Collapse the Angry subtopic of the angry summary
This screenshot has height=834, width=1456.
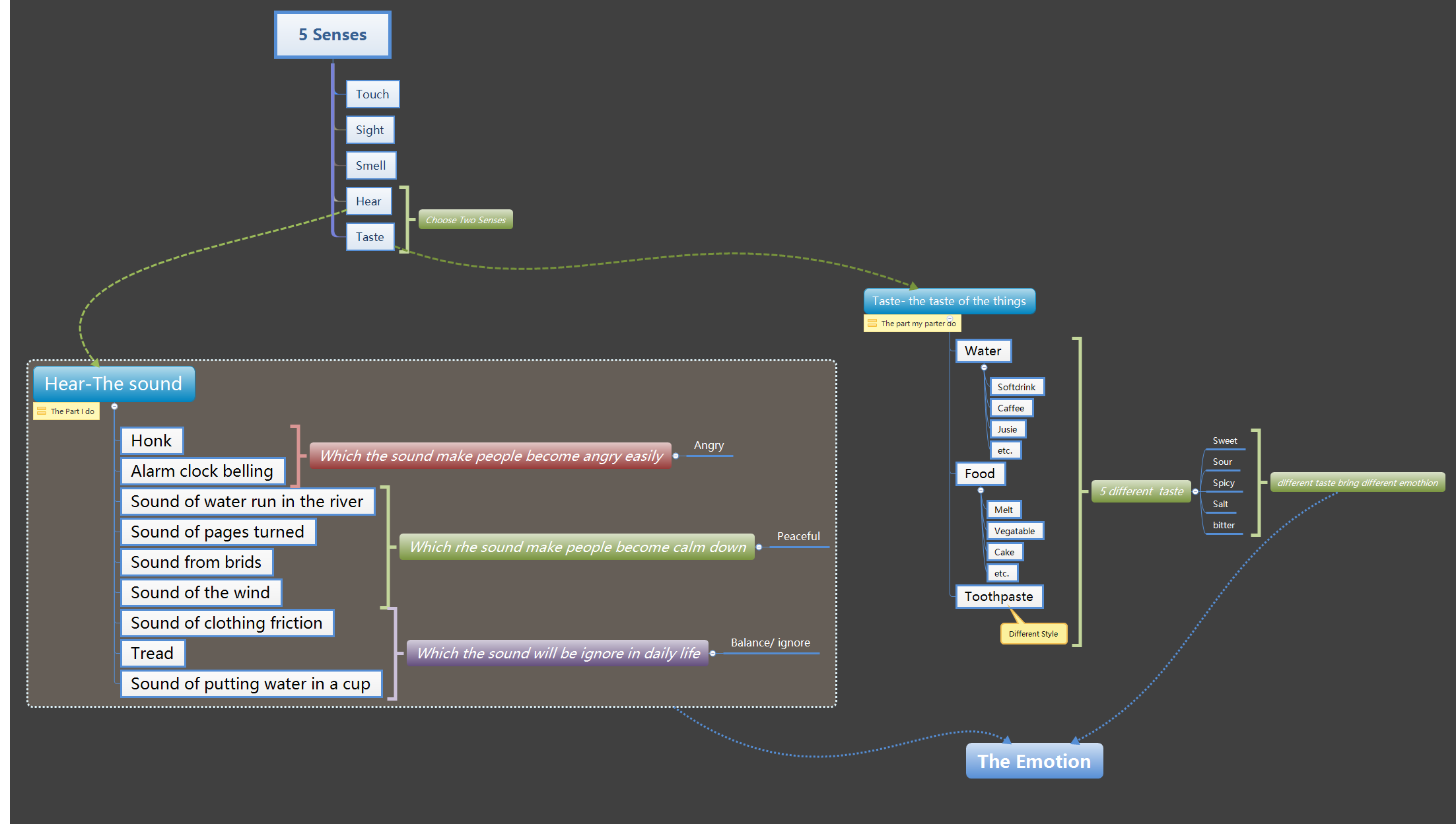[x=676, y=456]
